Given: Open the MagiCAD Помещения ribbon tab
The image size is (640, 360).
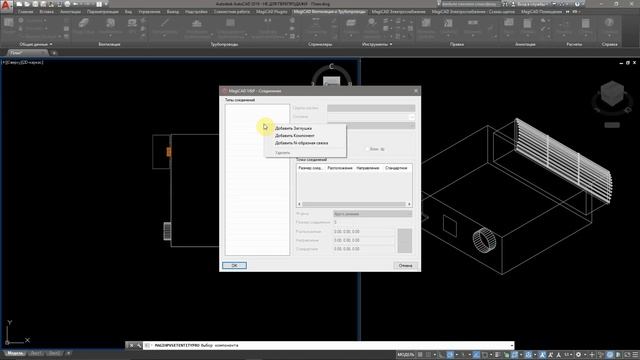Looking at the screenshot, I should click(x=541, y=12).
